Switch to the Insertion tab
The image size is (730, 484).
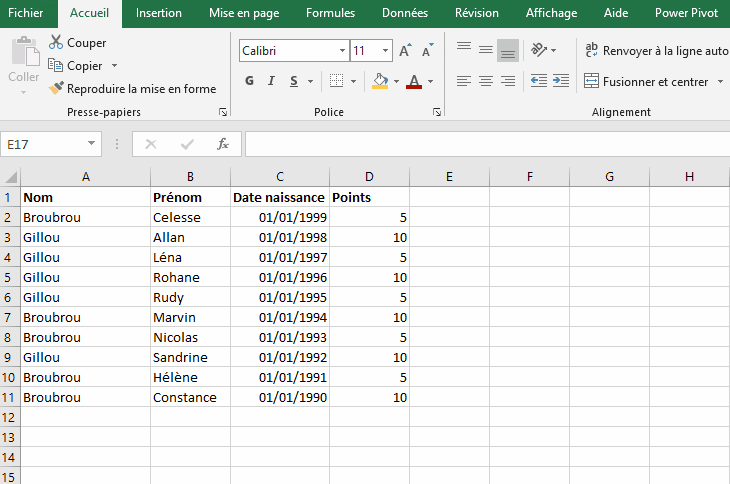pyautogui.click(x=159, y=13)
